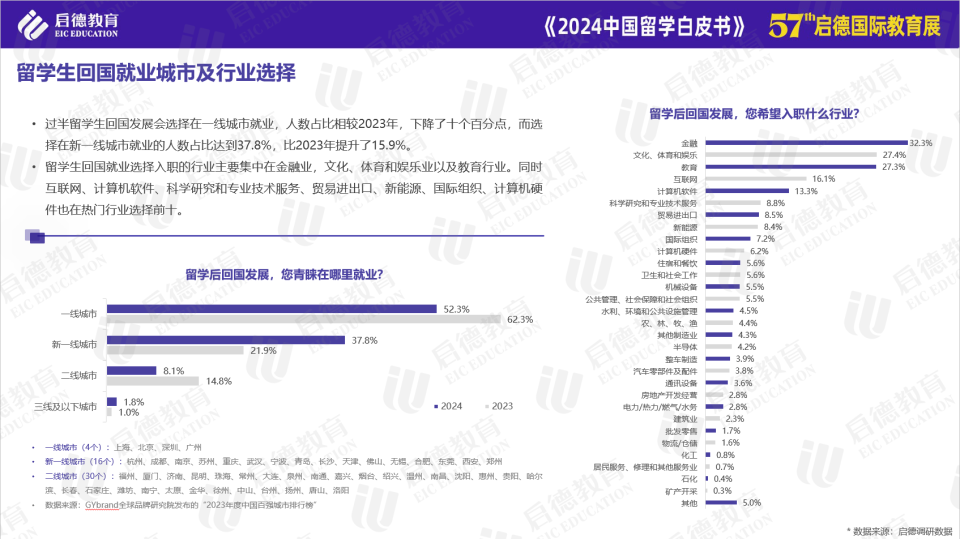Click the 贸易进出口 industry label
The width and height of the screenshot is (960, 539).
[x=677, y=215]
